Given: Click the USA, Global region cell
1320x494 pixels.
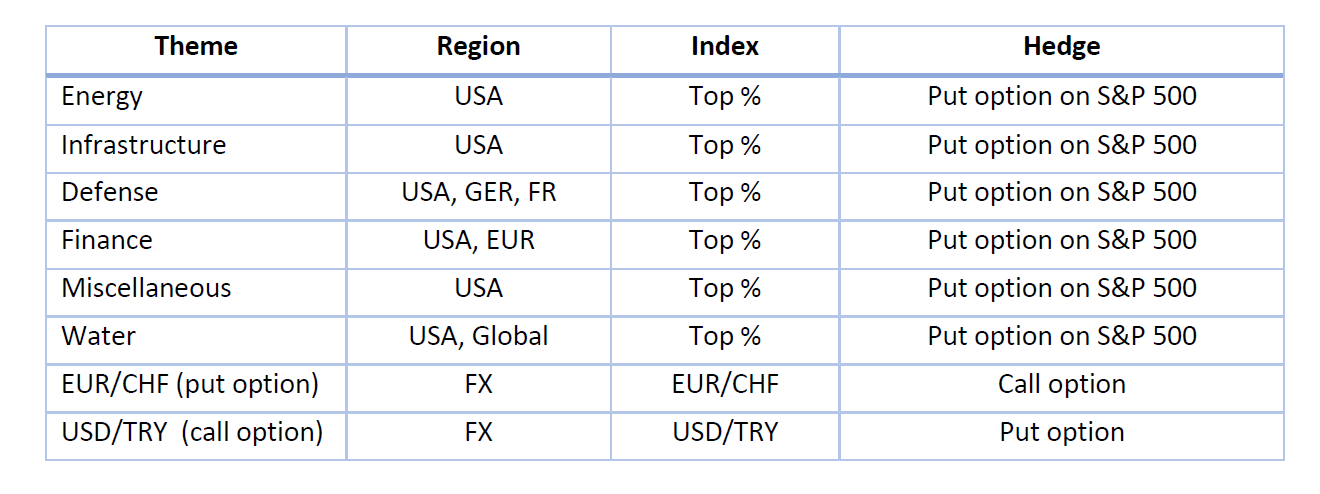Looking at the screenshot, I should (x=478, y=336).
